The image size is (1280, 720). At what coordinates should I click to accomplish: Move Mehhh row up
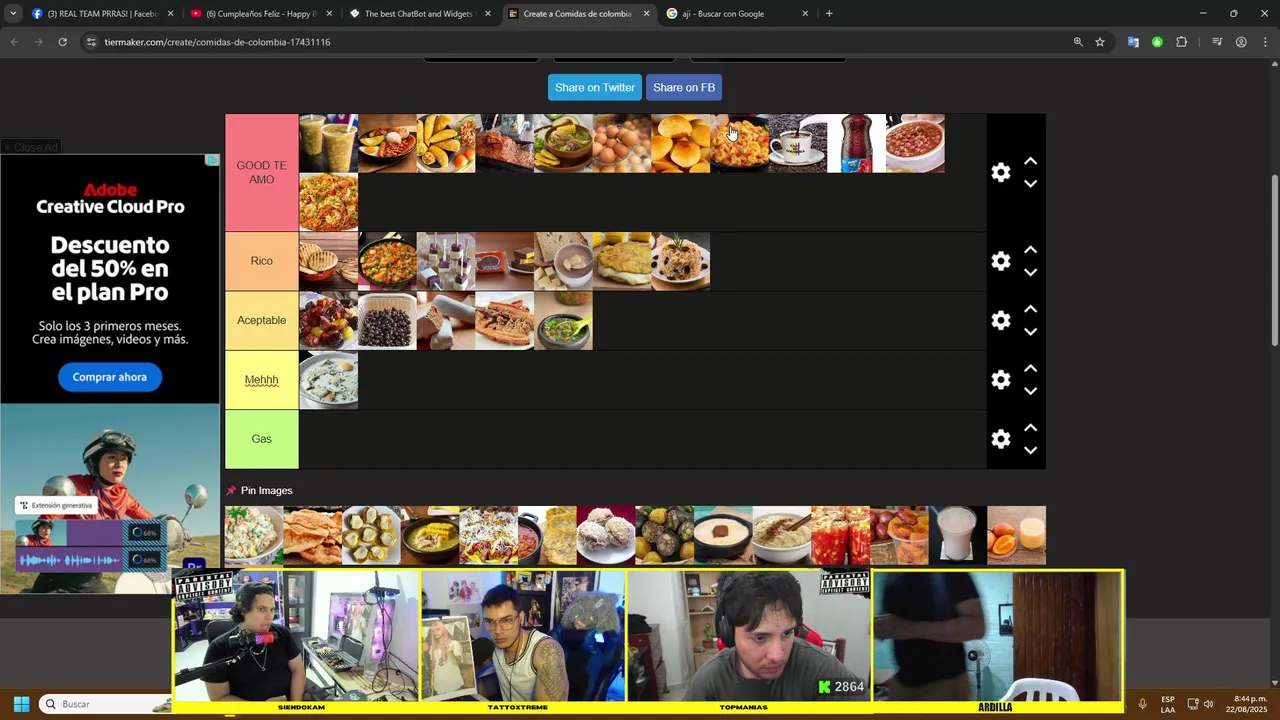1030,369
